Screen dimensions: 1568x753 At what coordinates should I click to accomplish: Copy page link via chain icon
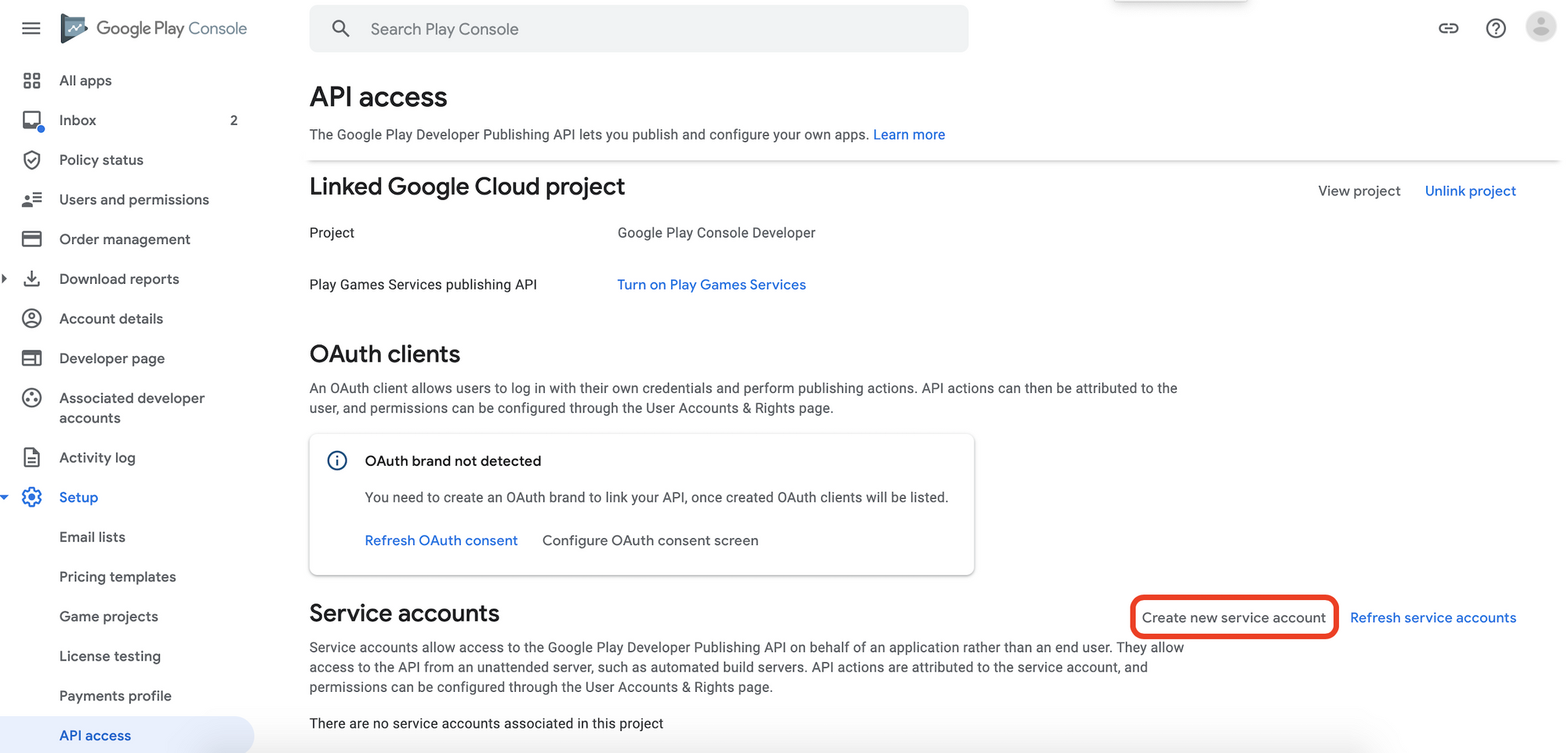[1448, 29]
